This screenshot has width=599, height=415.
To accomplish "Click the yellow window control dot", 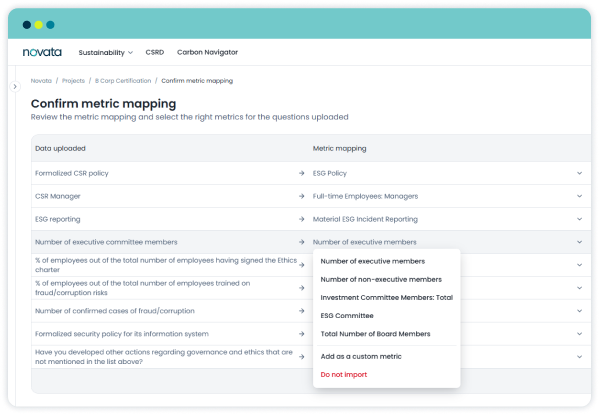I will [x=39, y=25].
